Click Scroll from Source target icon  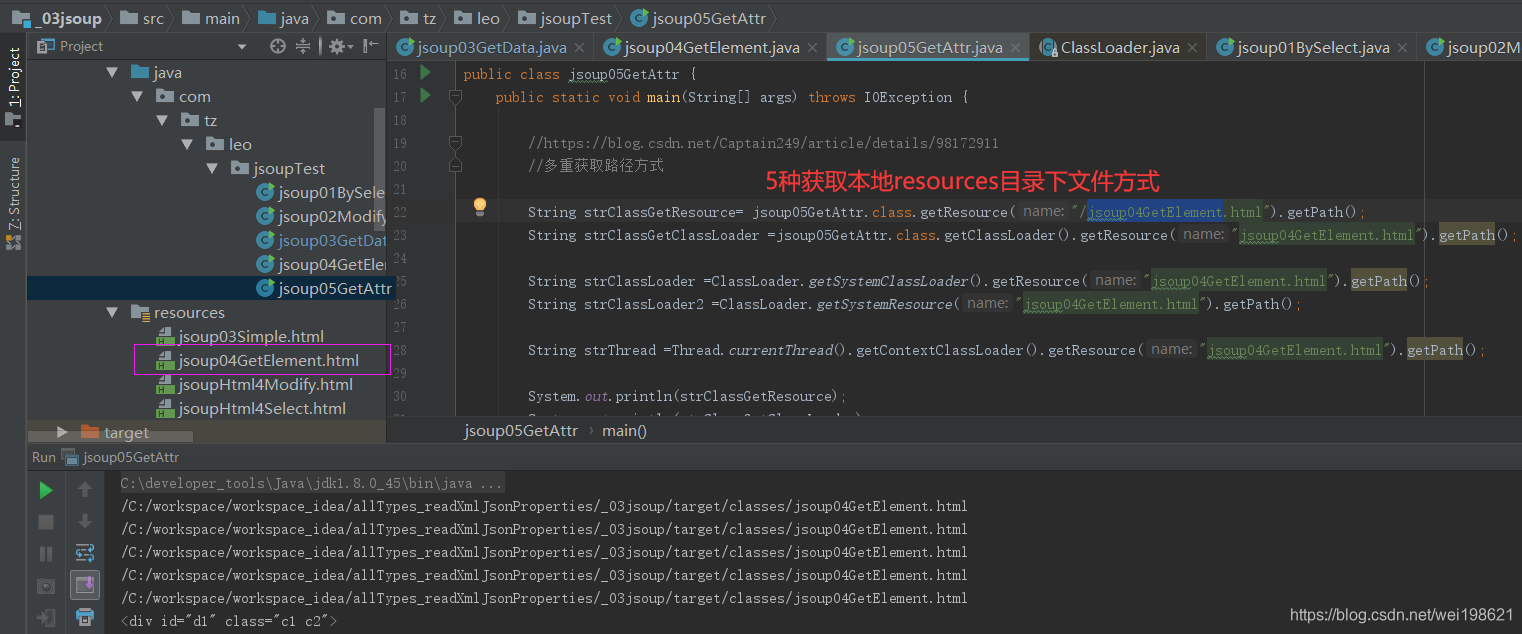pyautogui.click(x=278, y=46)
